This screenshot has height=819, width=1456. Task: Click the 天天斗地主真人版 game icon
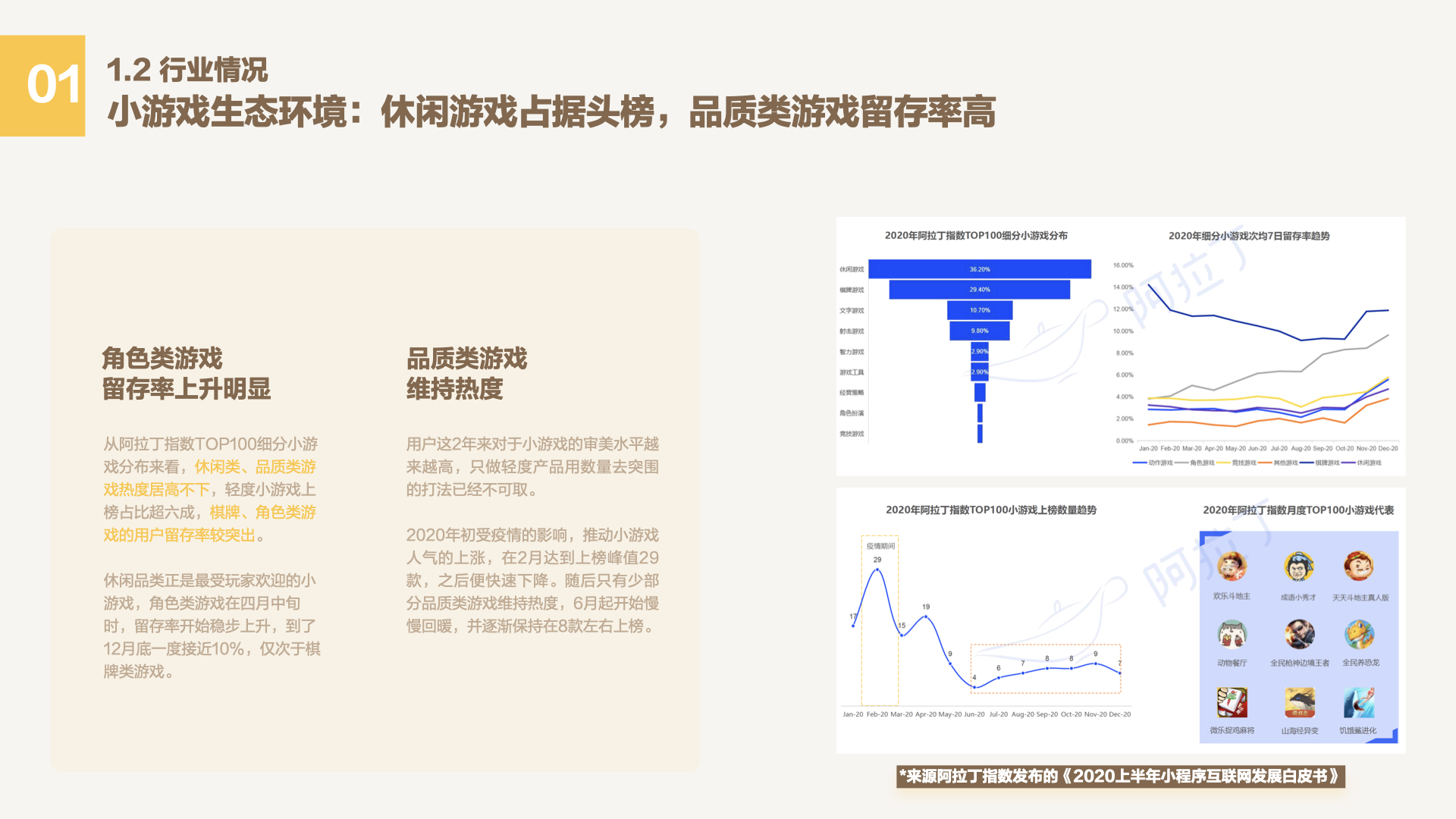[1359, 566]
